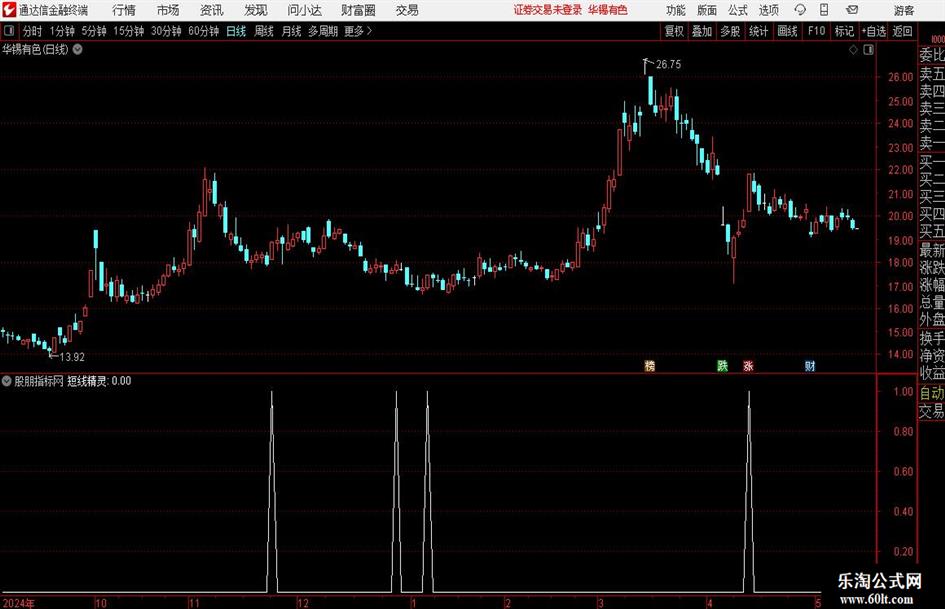Viewport: 945px width, 609px height.
Task: Open the 行情 menu
Action: click(x=124, y=10)
